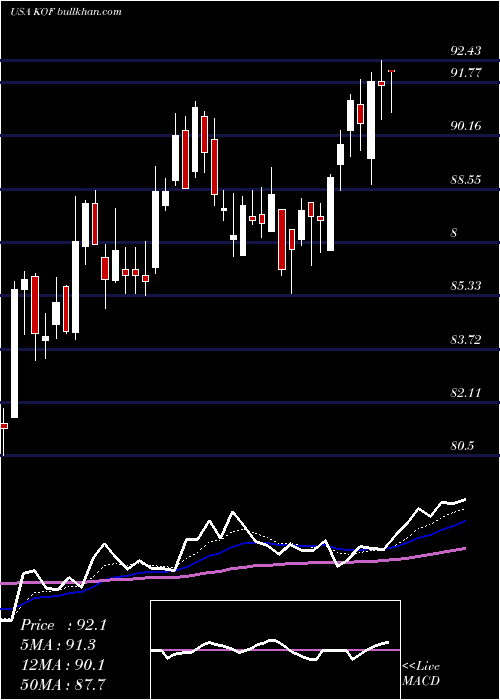
Task: Click the 'USA KOF bullkhan.com' chart title
Action: pos(66,11)
